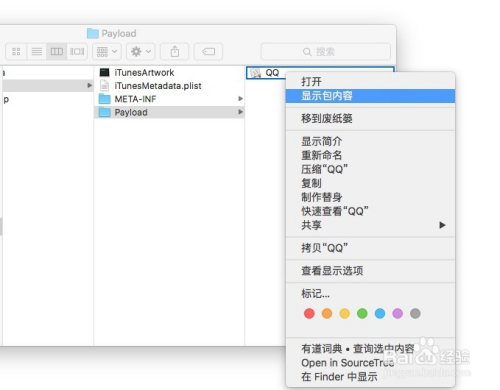Focus the 搜索 search field
Viewport: 500px width, 390px height.
pos(326,52)
